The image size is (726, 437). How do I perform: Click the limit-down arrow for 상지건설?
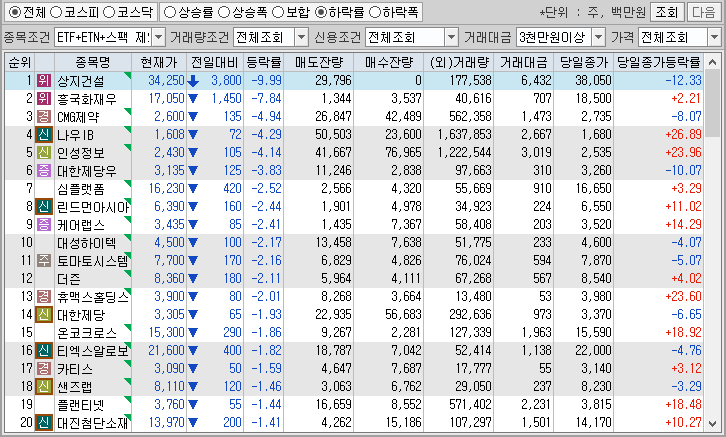coord(193,81)
